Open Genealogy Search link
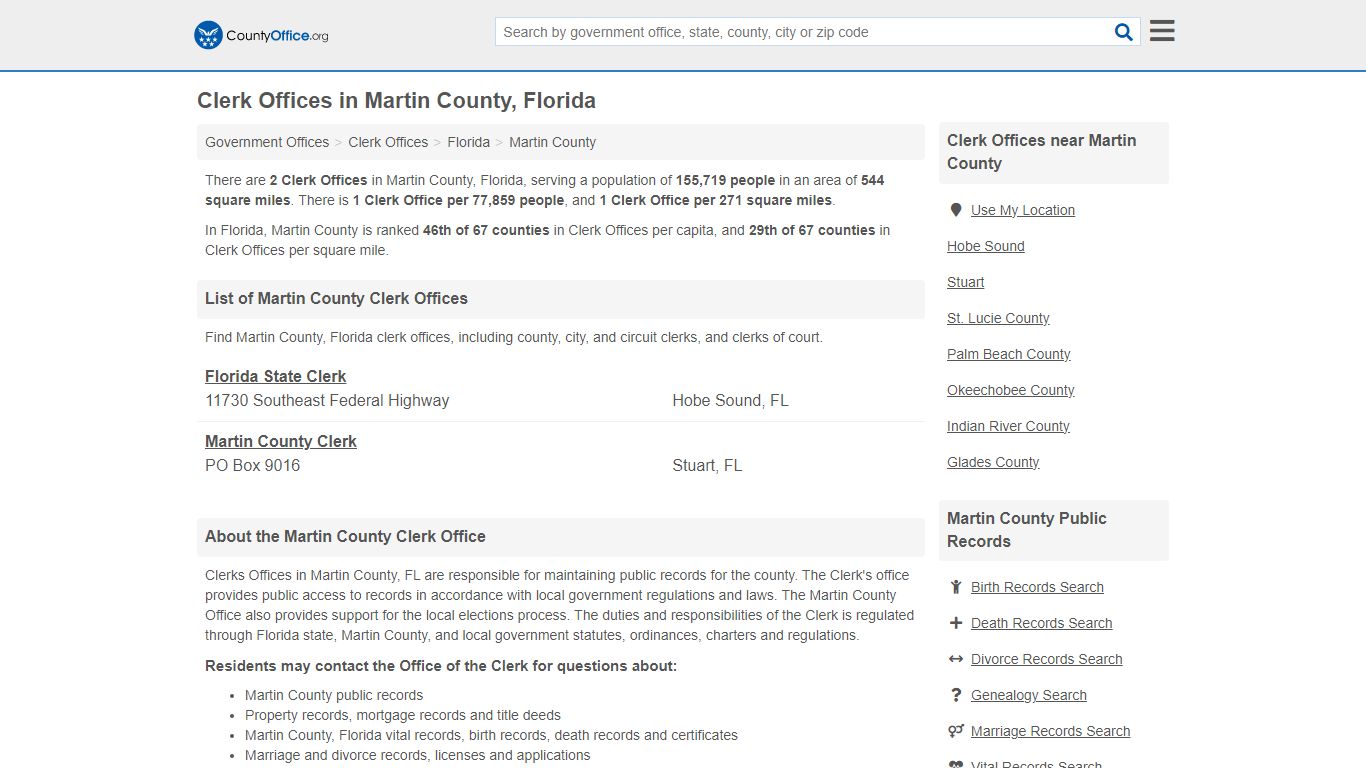Image resolution: width=1366 pixels, height=768 pixels. 1029,695
